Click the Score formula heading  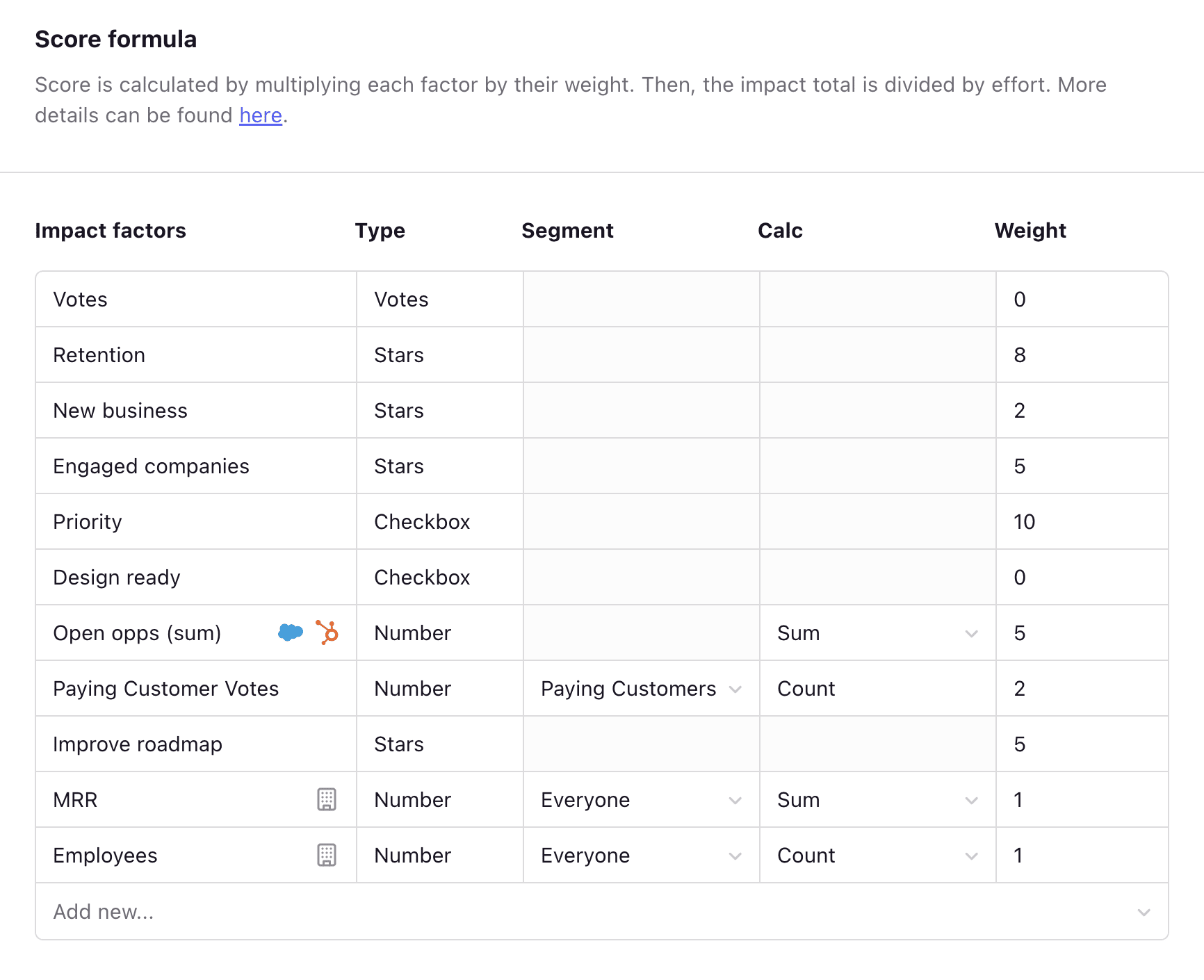coord(116,39)
